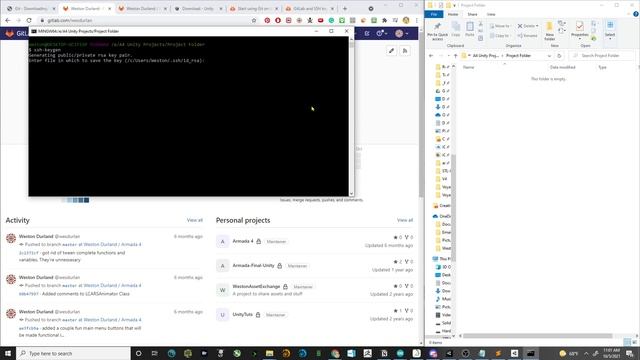Screen dimensions: 640x360
Task: Go back in the Chrome browser
Action: click(x=8, y=20)
